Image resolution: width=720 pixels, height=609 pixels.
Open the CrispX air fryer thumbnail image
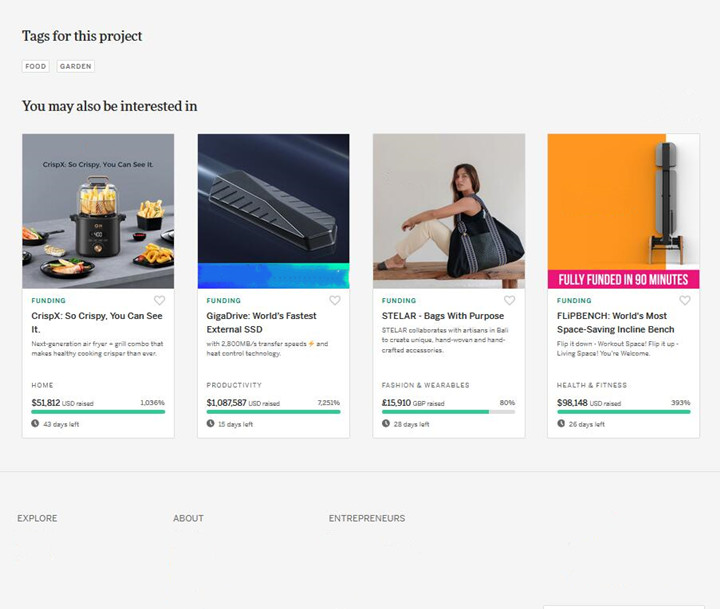(x=98, y=211)
